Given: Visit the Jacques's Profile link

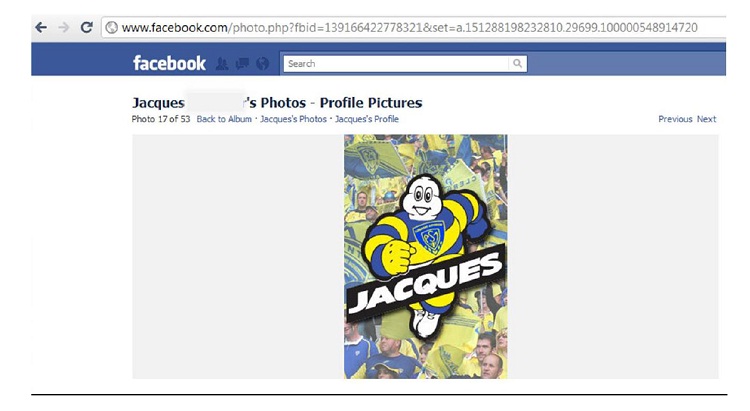Looking at the screenshot, I should pyautogui.click(x=367, y=119).
